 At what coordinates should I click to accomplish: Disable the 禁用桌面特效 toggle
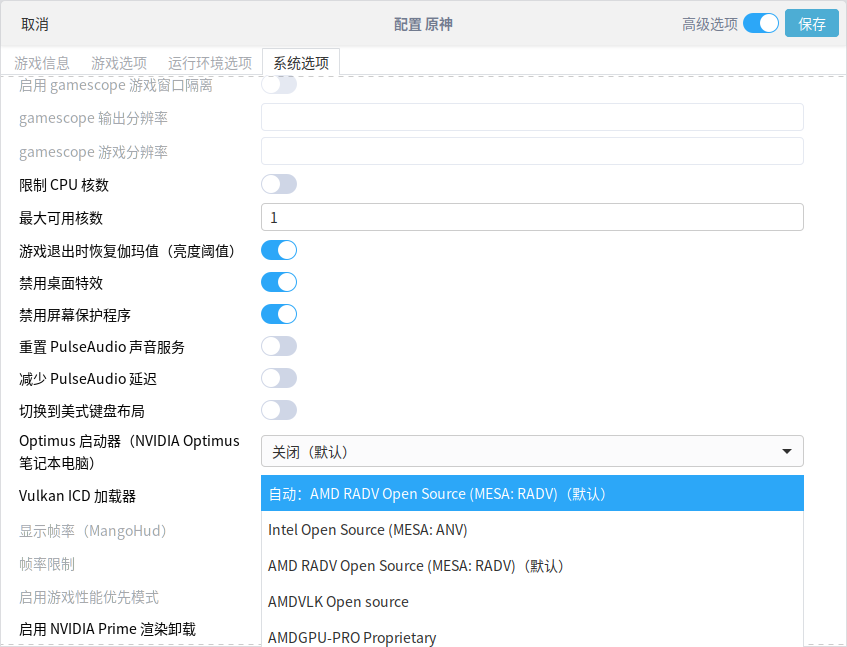tap(279, 282)
